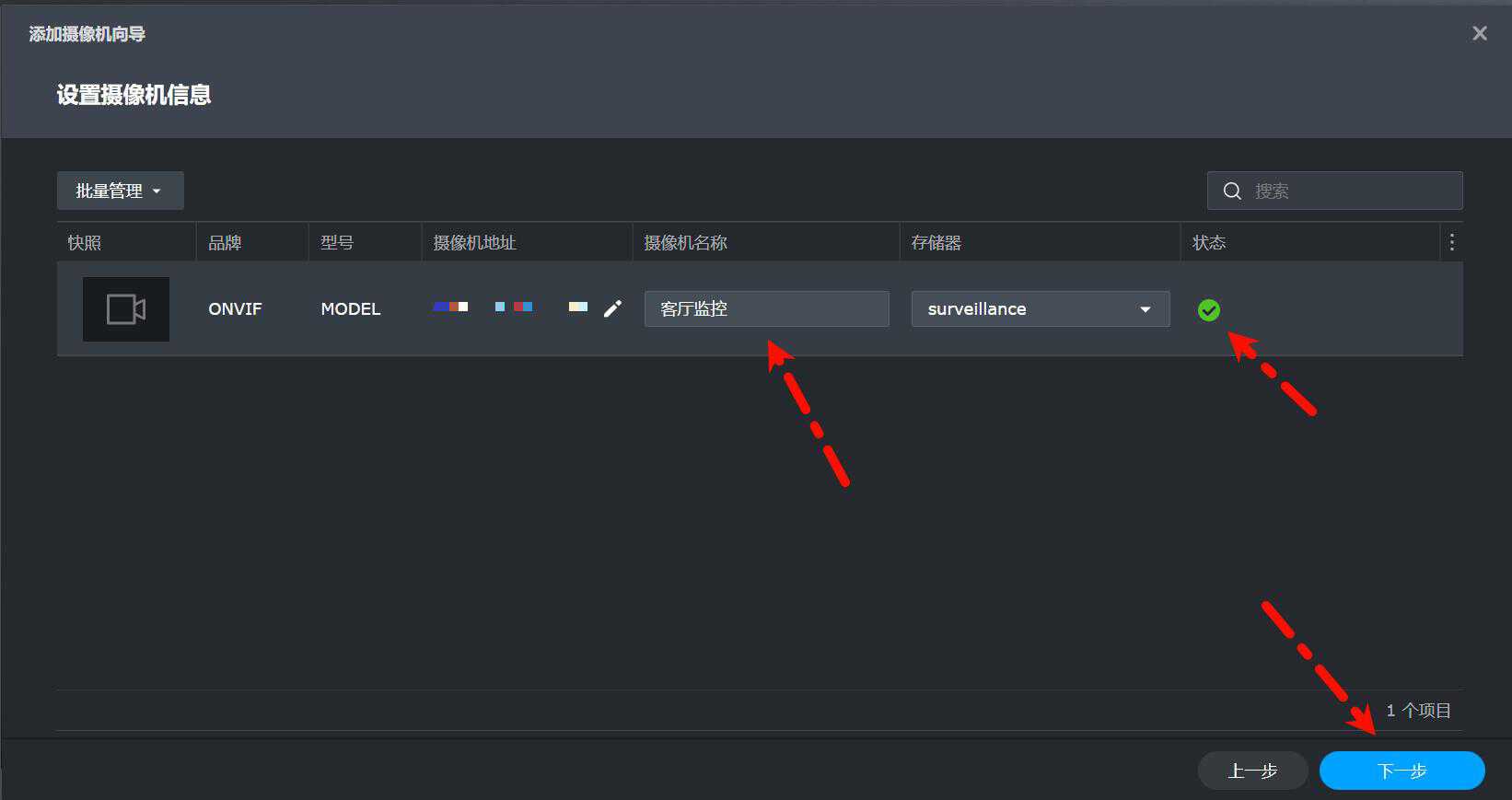Expand the 批量管理 dropdown
Screen dimensions: 1512x800
[120, 191]
